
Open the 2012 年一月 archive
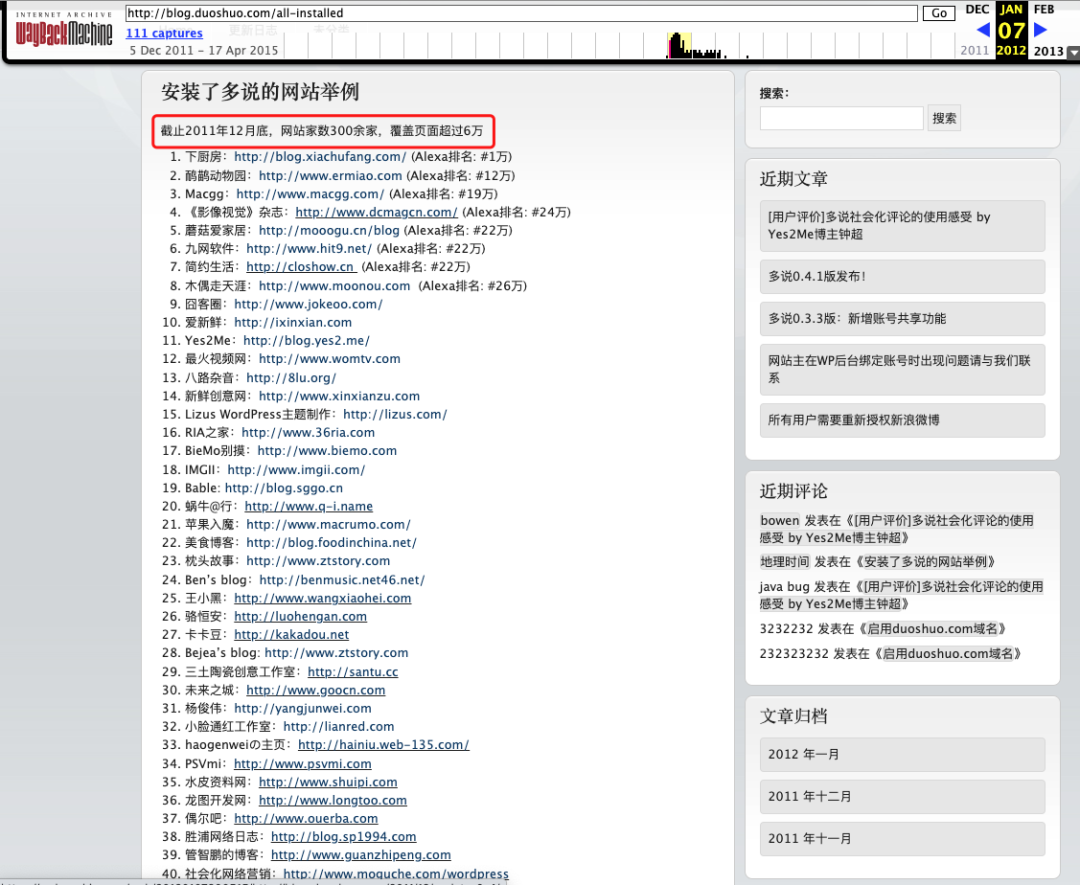tap(804, 755)
